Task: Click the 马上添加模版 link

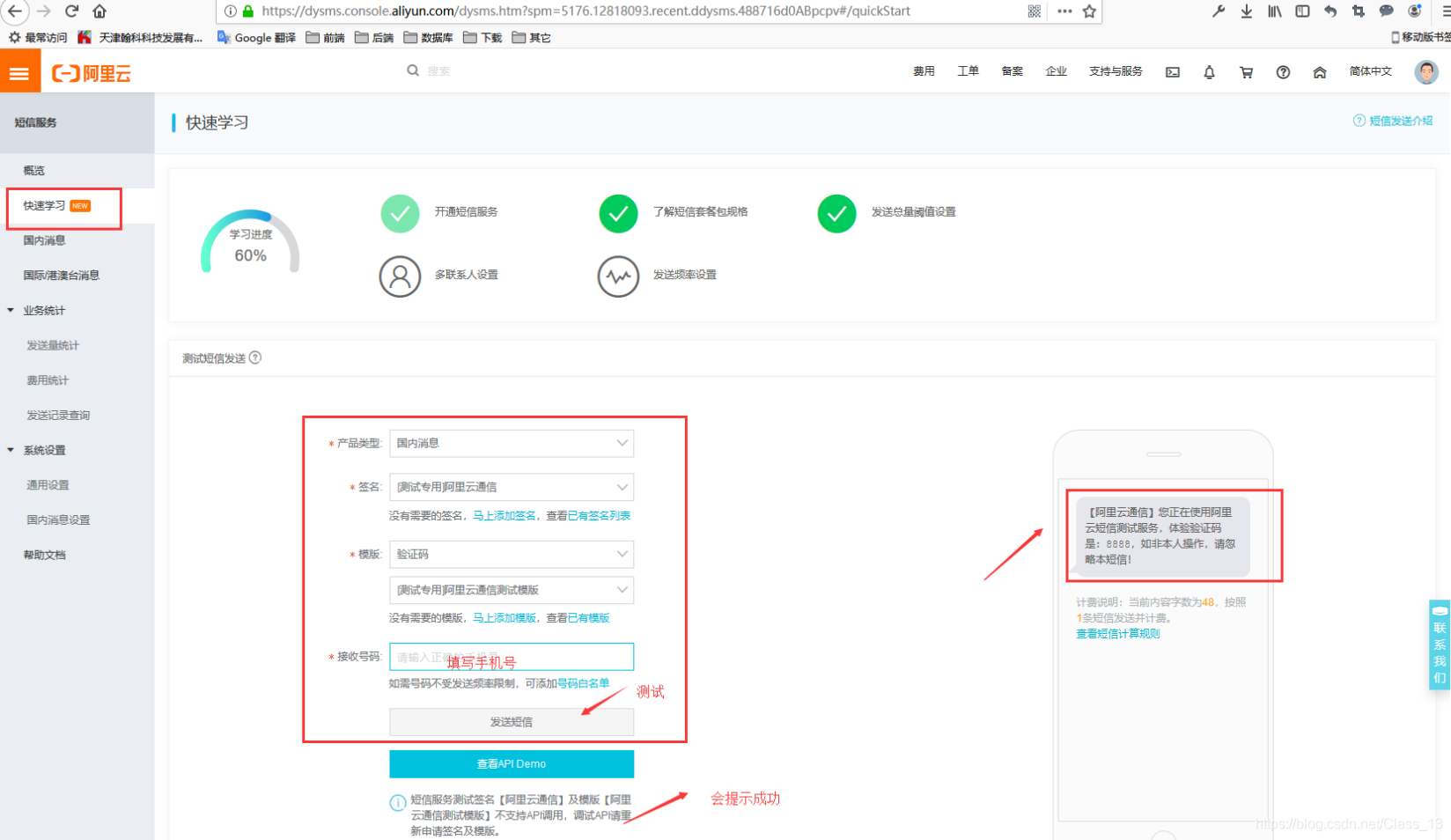Action: [505, 618]
